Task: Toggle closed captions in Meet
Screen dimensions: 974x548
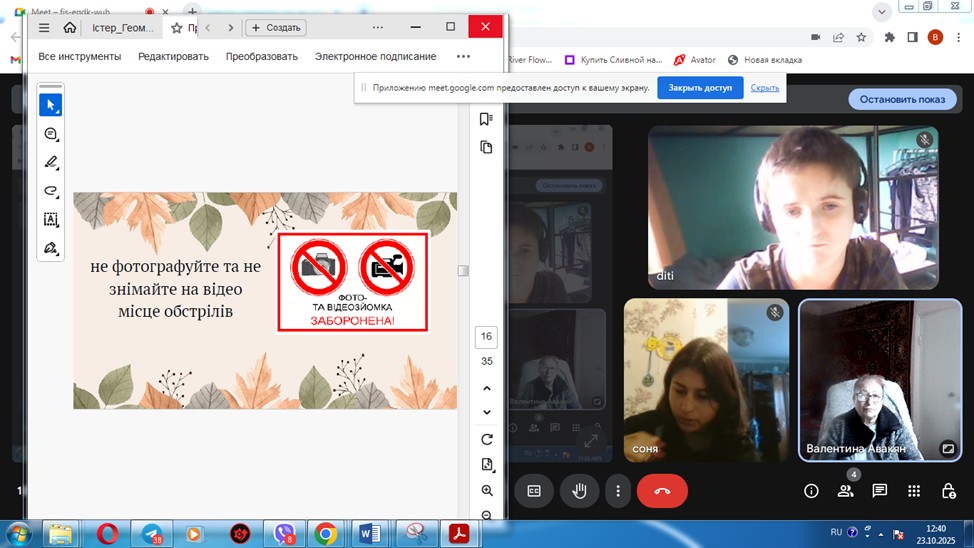Action: 534,491
